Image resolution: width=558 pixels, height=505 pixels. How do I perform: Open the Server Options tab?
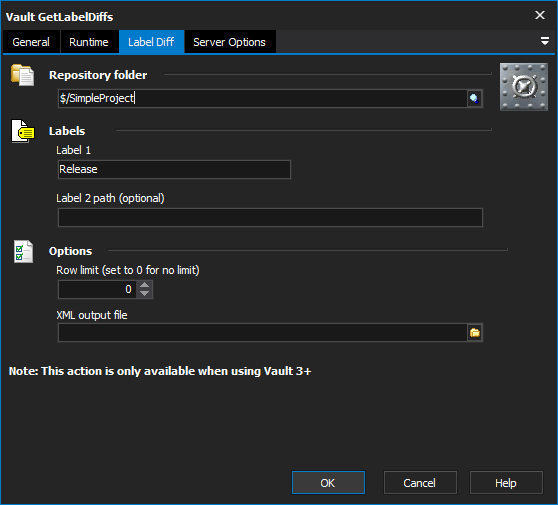(230, 42)
